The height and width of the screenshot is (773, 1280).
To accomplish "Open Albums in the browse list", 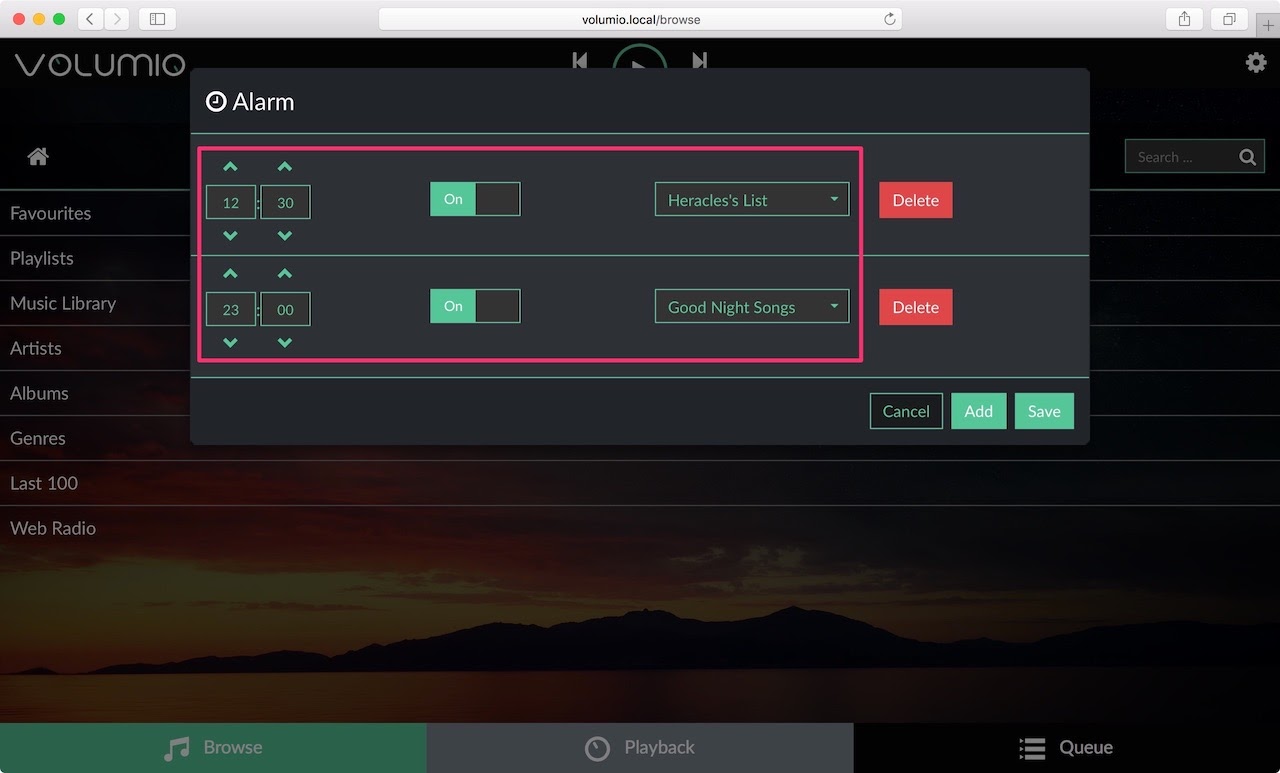I will [x=95, y=393].
